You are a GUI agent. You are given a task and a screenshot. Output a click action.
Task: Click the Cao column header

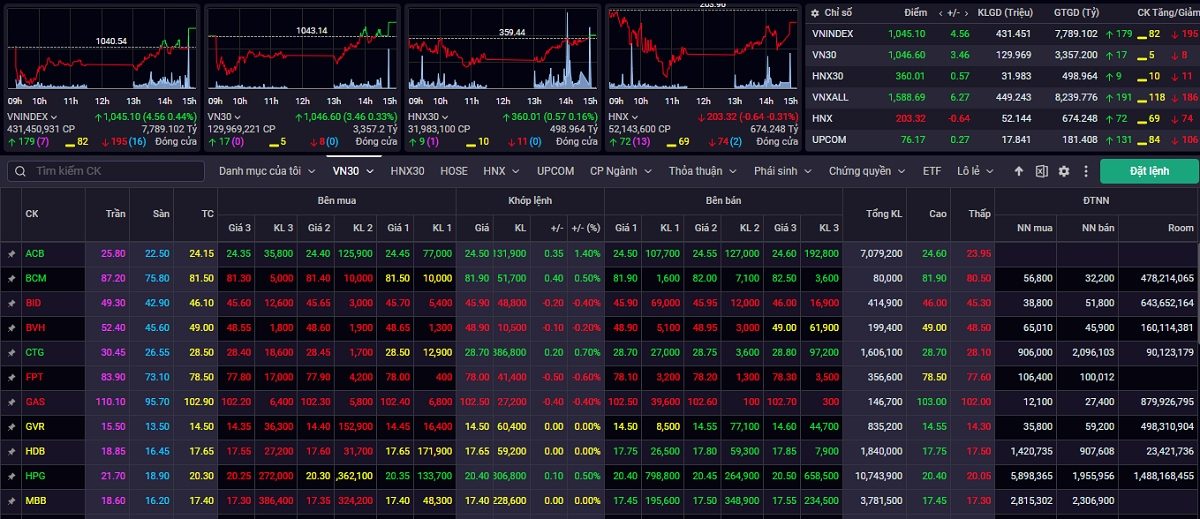(937, 214)
